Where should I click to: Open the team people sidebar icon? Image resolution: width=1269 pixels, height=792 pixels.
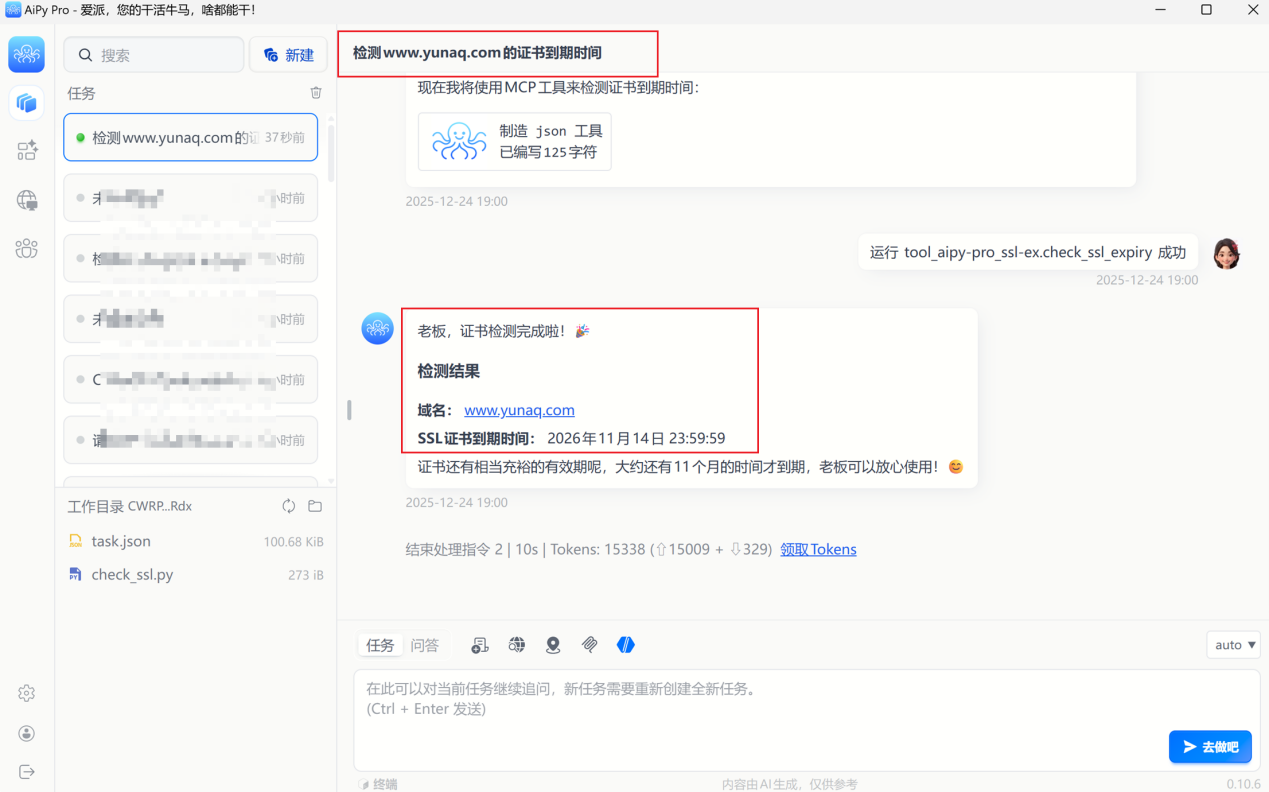pyautogui.click(x=27, y=249)
